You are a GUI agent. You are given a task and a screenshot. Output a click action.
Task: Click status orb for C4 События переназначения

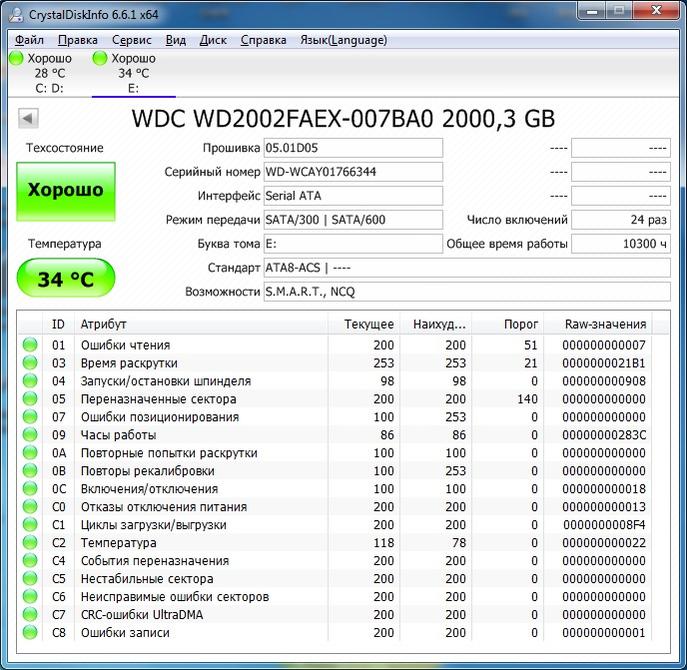(x=30, y=560)
